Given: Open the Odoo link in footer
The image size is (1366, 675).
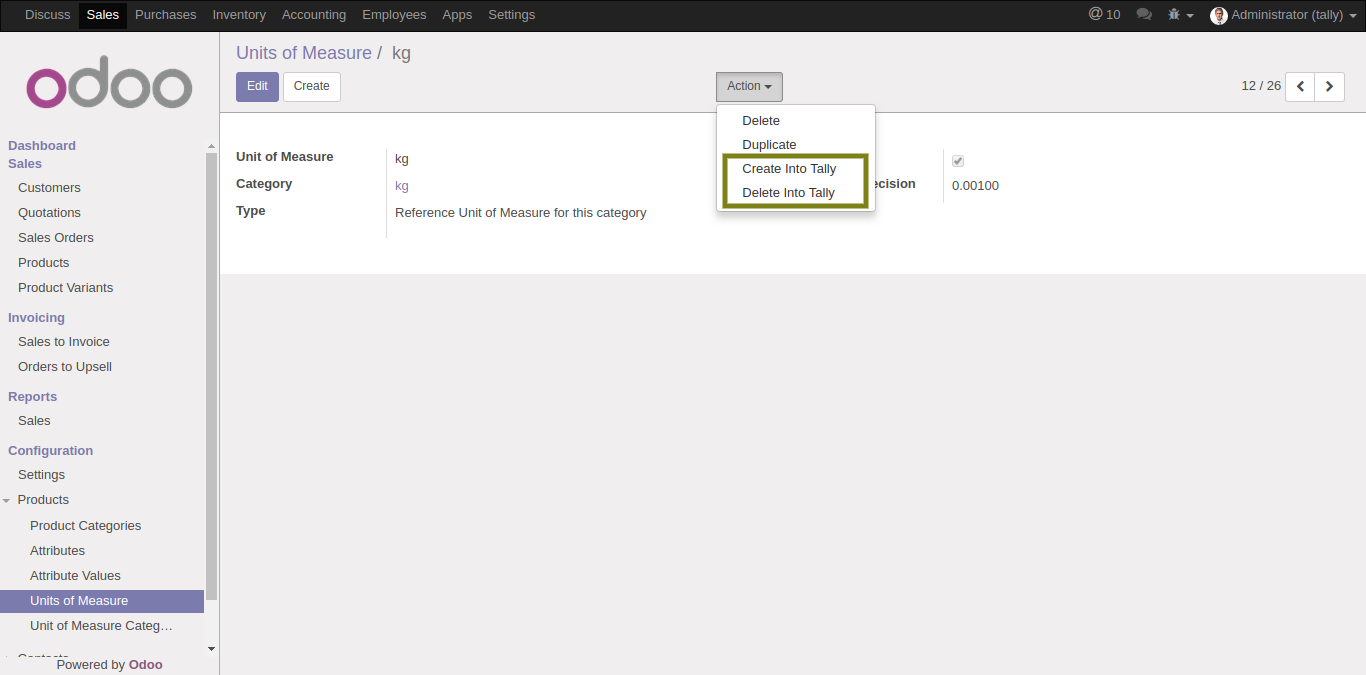Looking at the screenshot, I should tap(146, 665).
